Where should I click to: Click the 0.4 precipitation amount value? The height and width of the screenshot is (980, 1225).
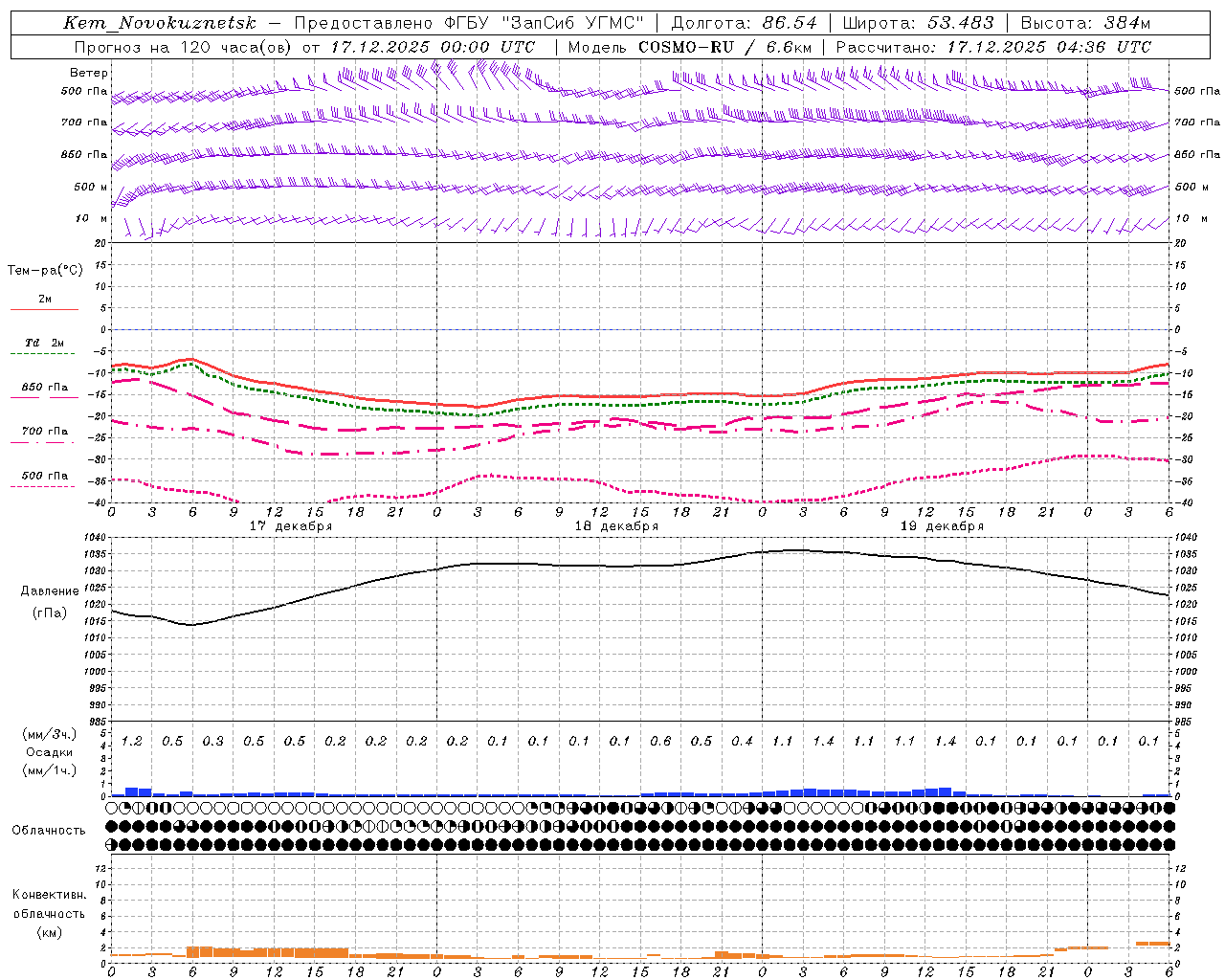point(742,742)
